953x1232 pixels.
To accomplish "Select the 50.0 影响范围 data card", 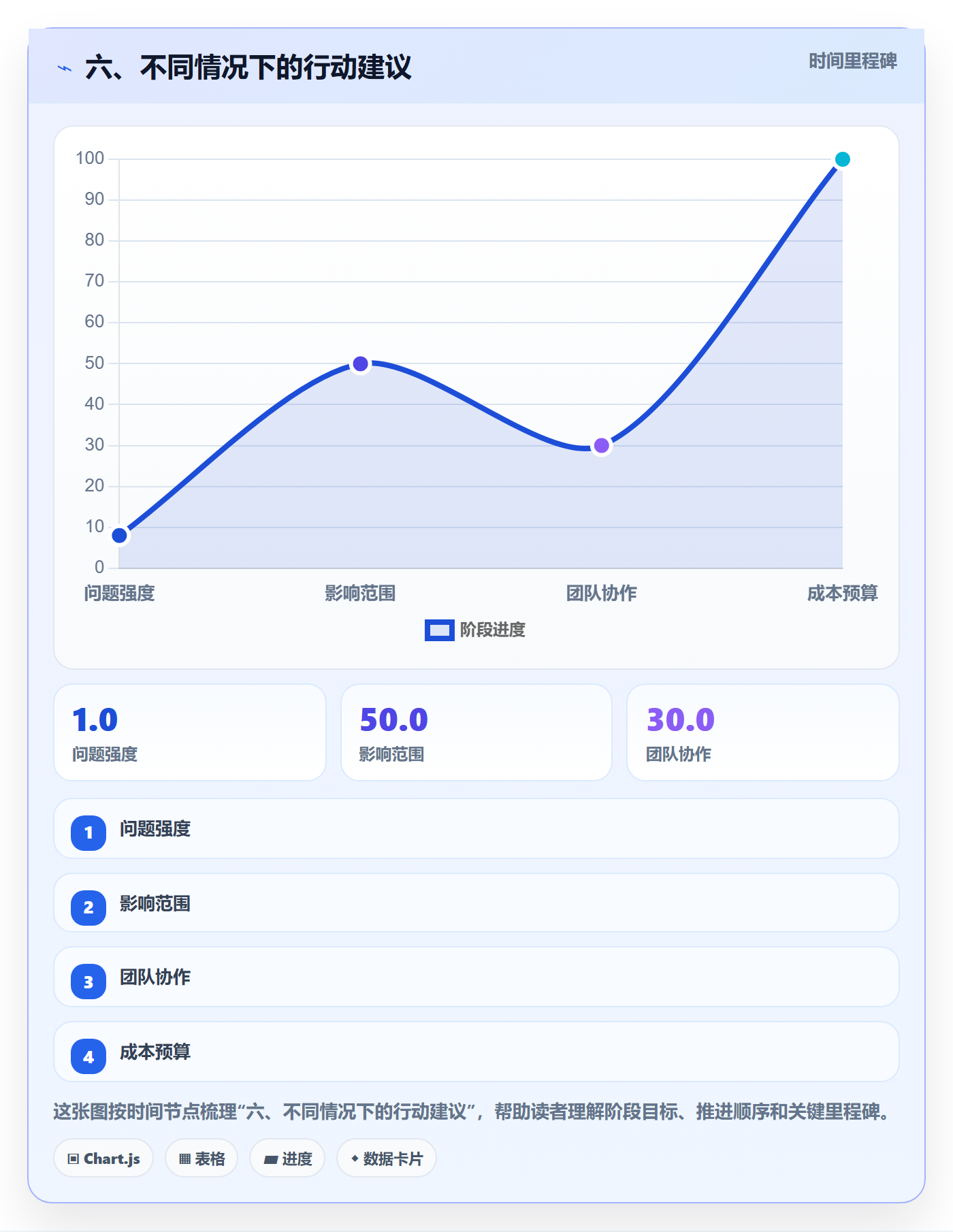I will click(476, 732).
